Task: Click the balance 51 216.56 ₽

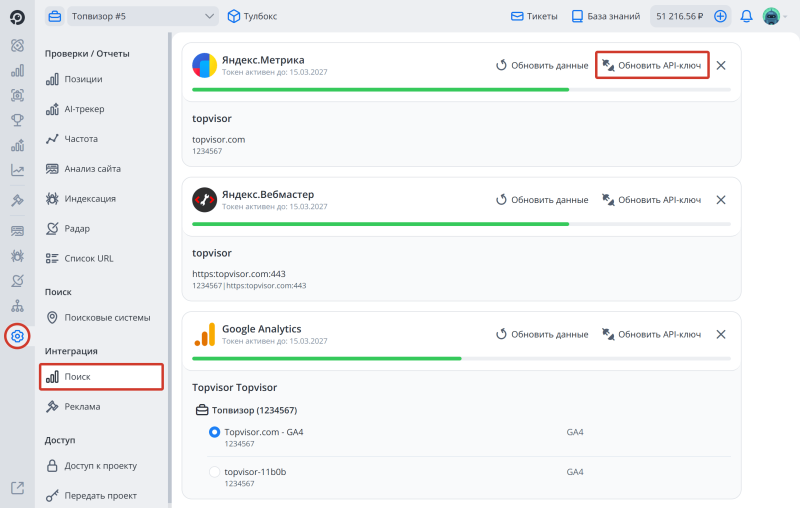Action: point(680,16)
